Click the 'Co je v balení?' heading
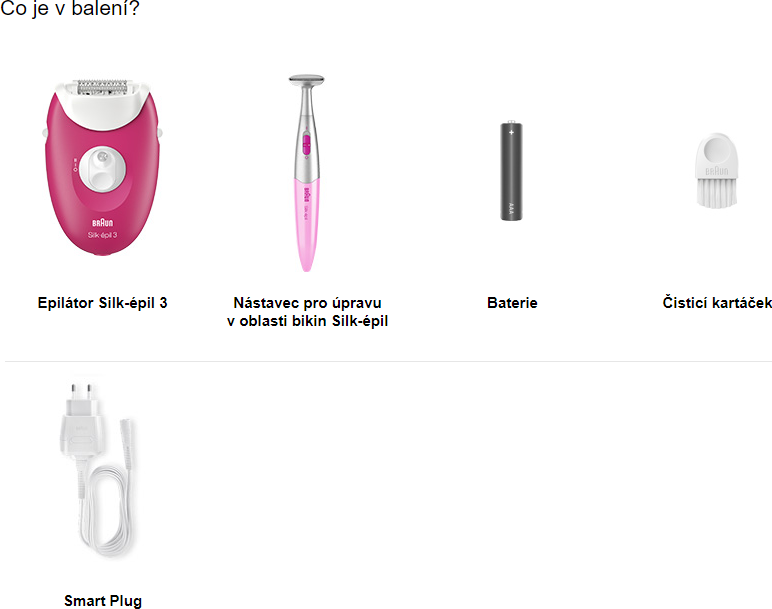 pyautogui.click(x=70, y=8)
